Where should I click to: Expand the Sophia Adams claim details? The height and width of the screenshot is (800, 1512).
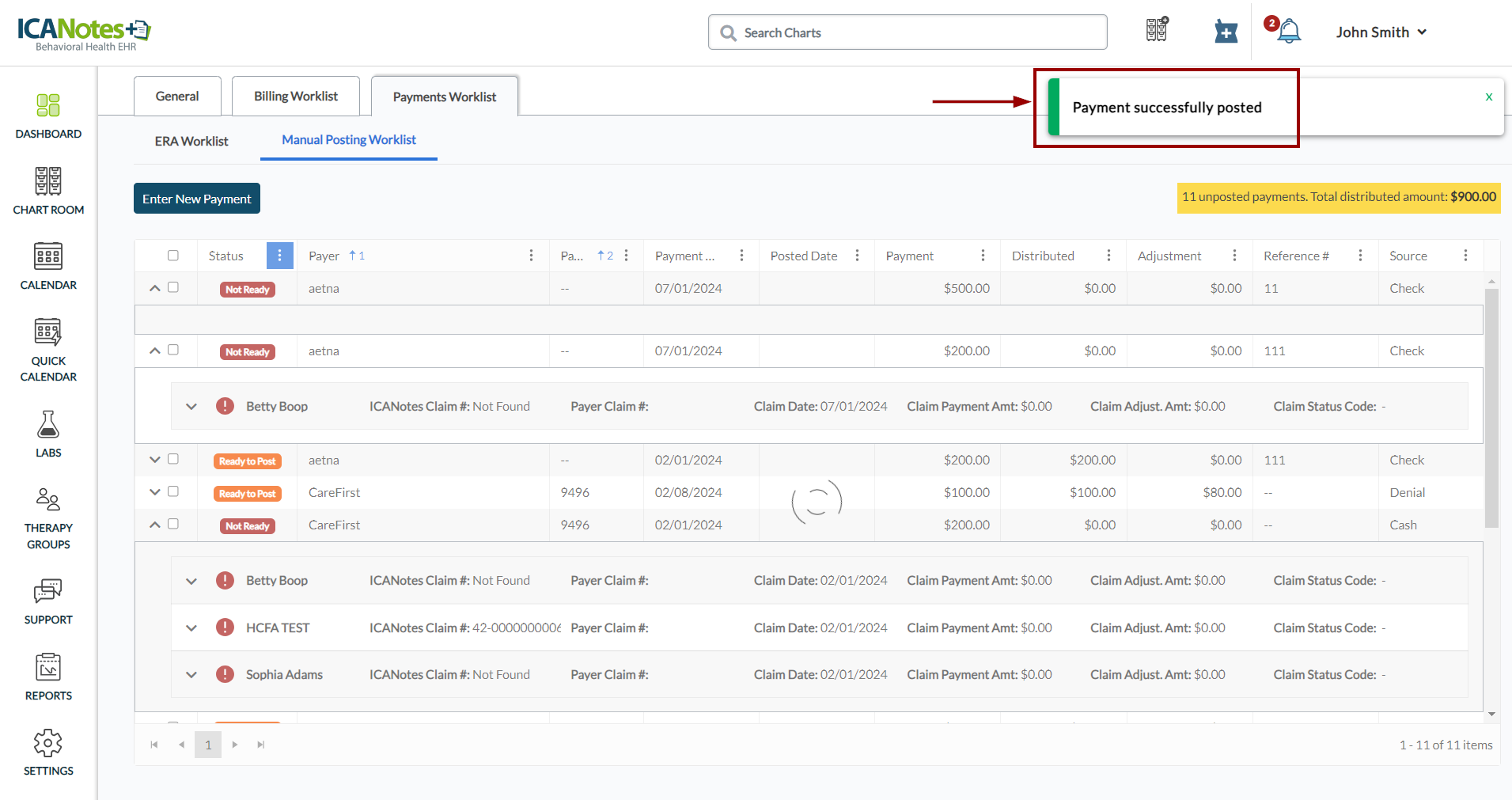coord(191,675)
